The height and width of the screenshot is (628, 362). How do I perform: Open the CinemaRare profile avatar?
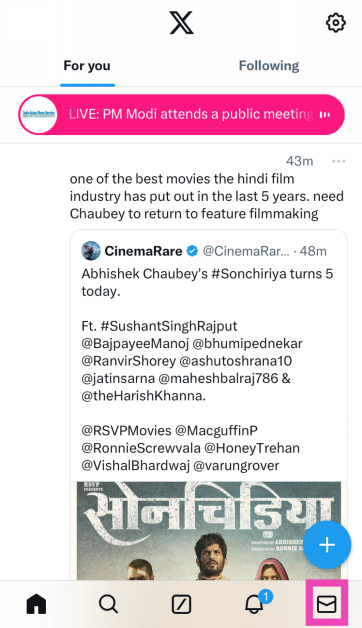pyautogui.click(x=91, y=251)
